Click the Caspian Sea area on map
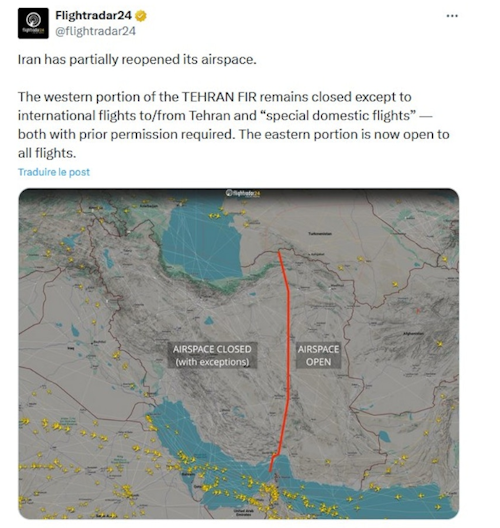500x528 pixels. pos(202,244)
